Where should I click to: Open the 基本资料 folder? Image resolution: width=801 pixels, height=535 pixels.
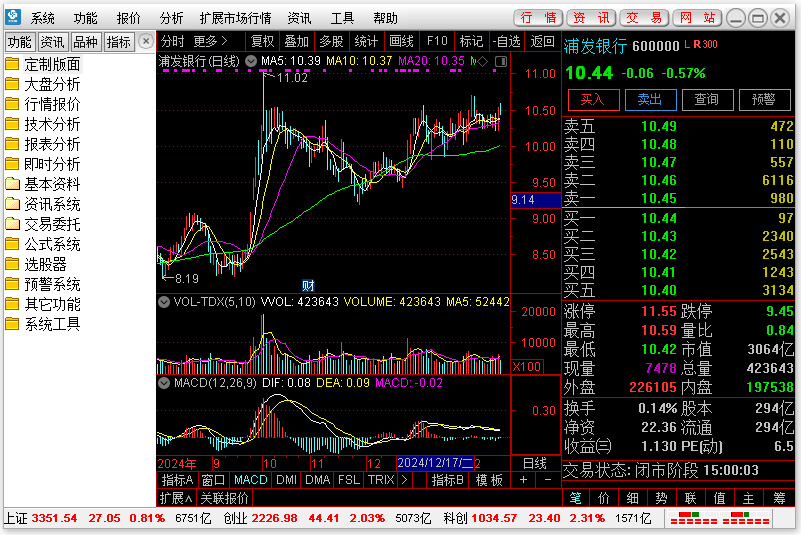click(x=43, y=184)
